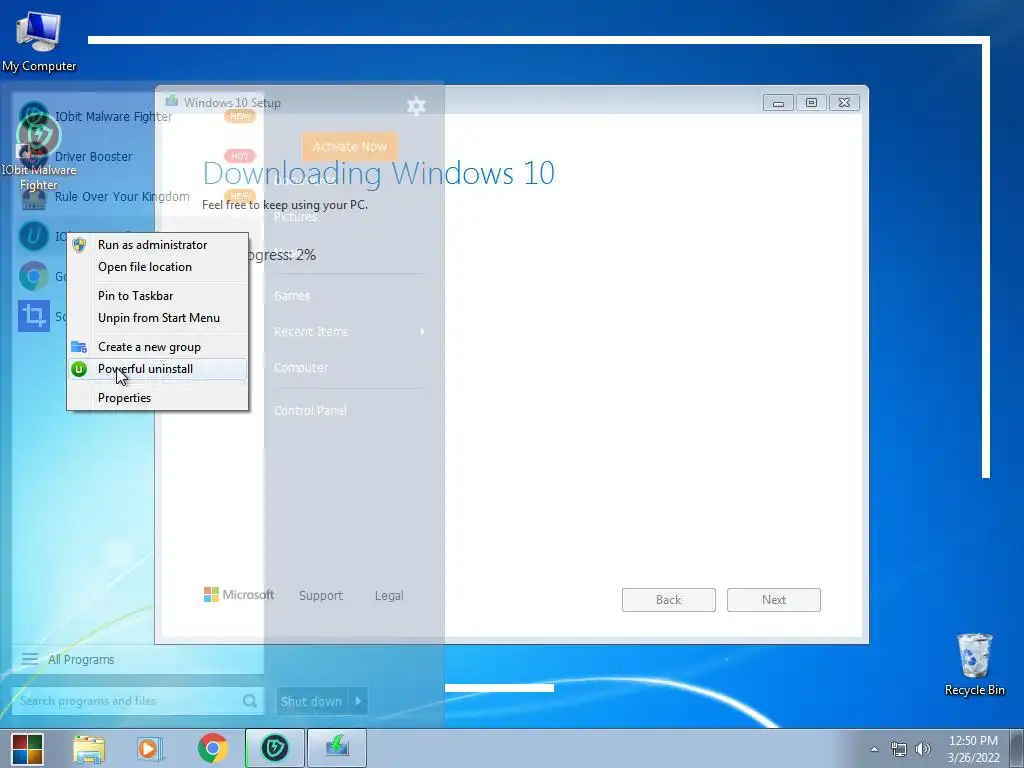Open Games from Start menu
Image resolution: width=1024 pixels, height=768 pixels.
pos(292,296)
